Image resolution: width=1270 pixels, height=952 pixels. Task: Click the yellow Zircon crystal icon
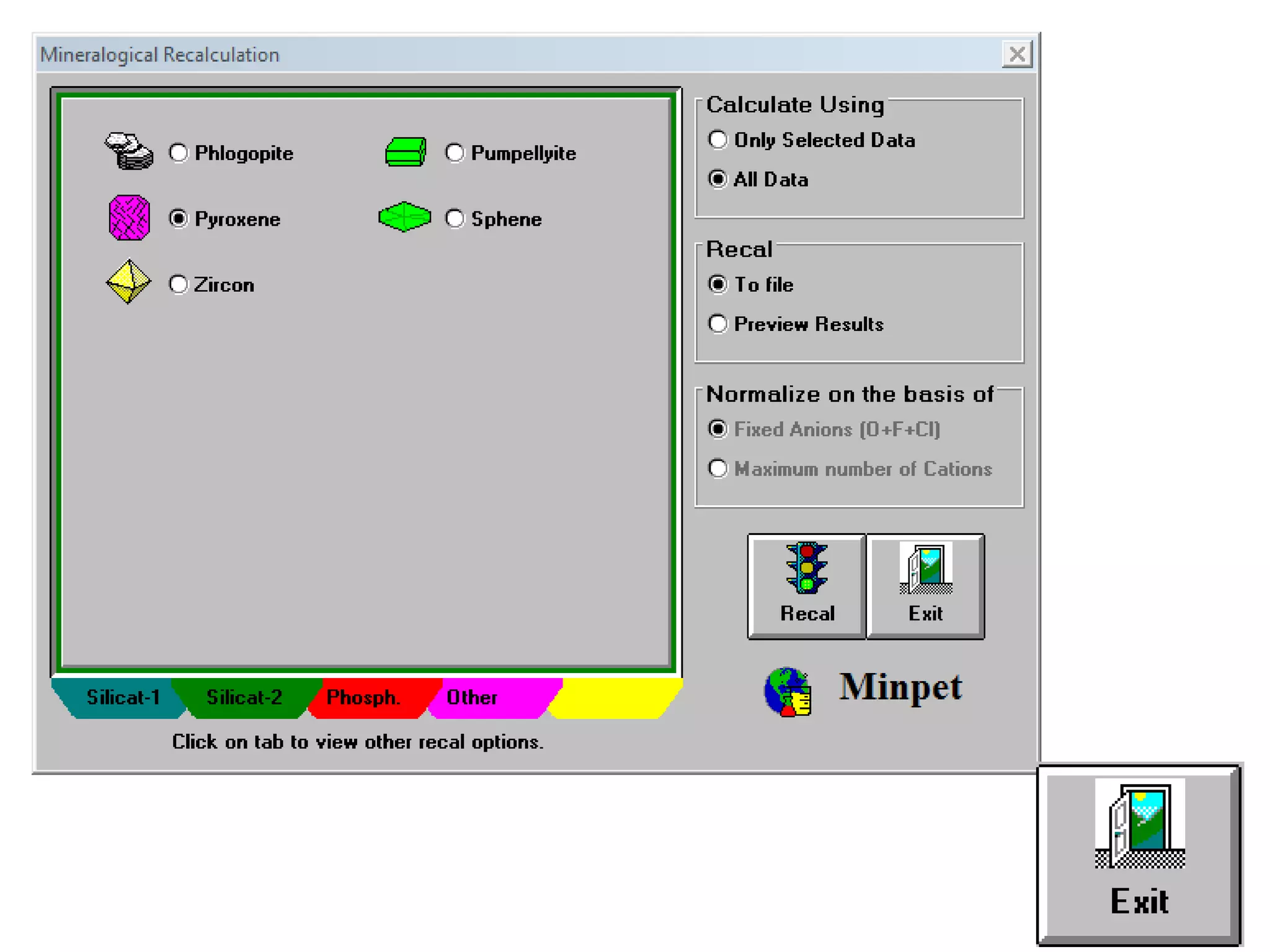pyautogui.click(x=128, y=282)
